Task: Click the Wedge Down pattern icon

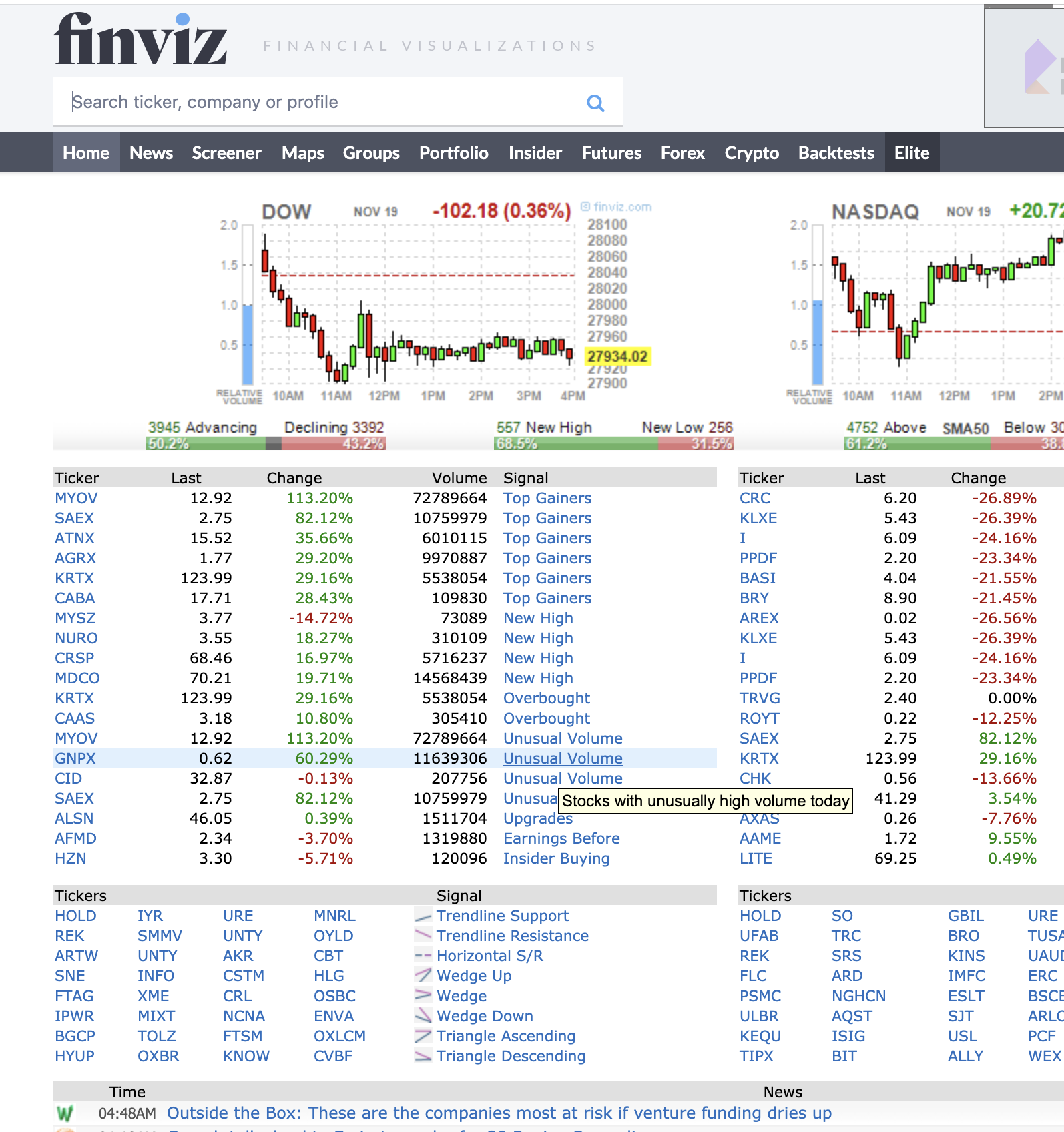Action: click(423, 1016)
